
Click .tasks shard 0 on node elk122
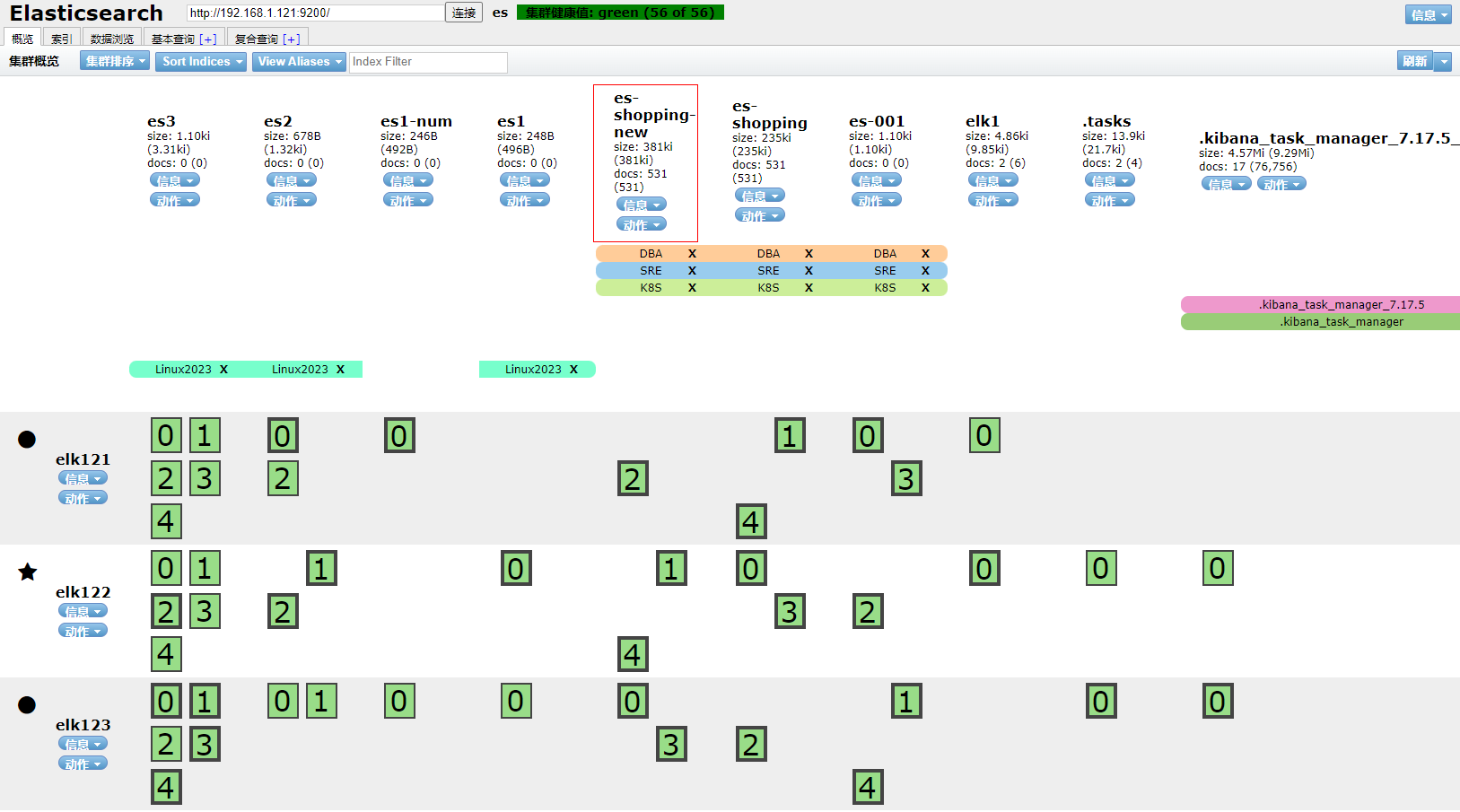point(1101,569)
